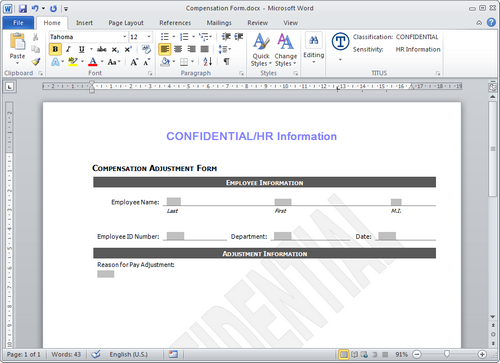Click the Increase Indent icon

click(239, 36)
